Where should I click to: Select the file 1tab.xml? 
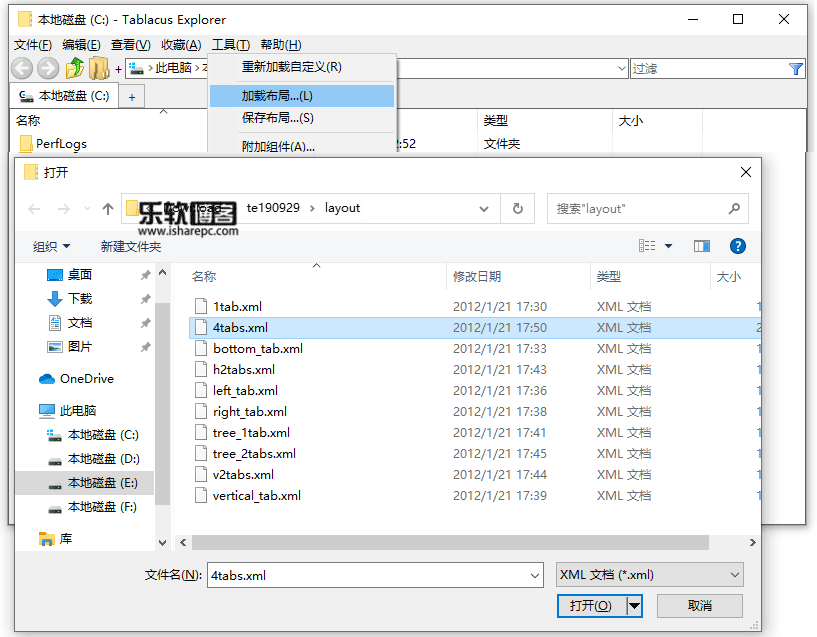[237, 306]
